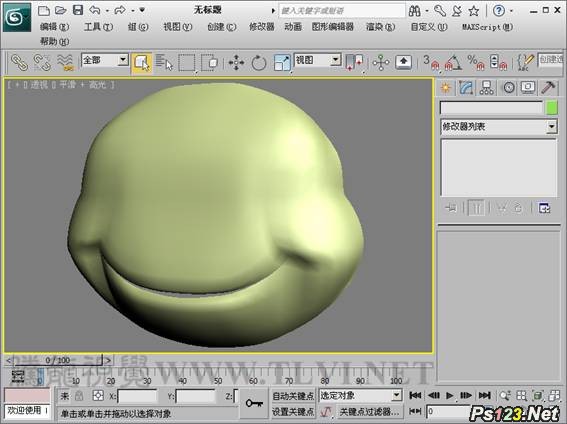This screenshot has height=424, width=567.
Task: Open the 工具(T) menu
Action: pyautogui.click(x=98, y=27)
